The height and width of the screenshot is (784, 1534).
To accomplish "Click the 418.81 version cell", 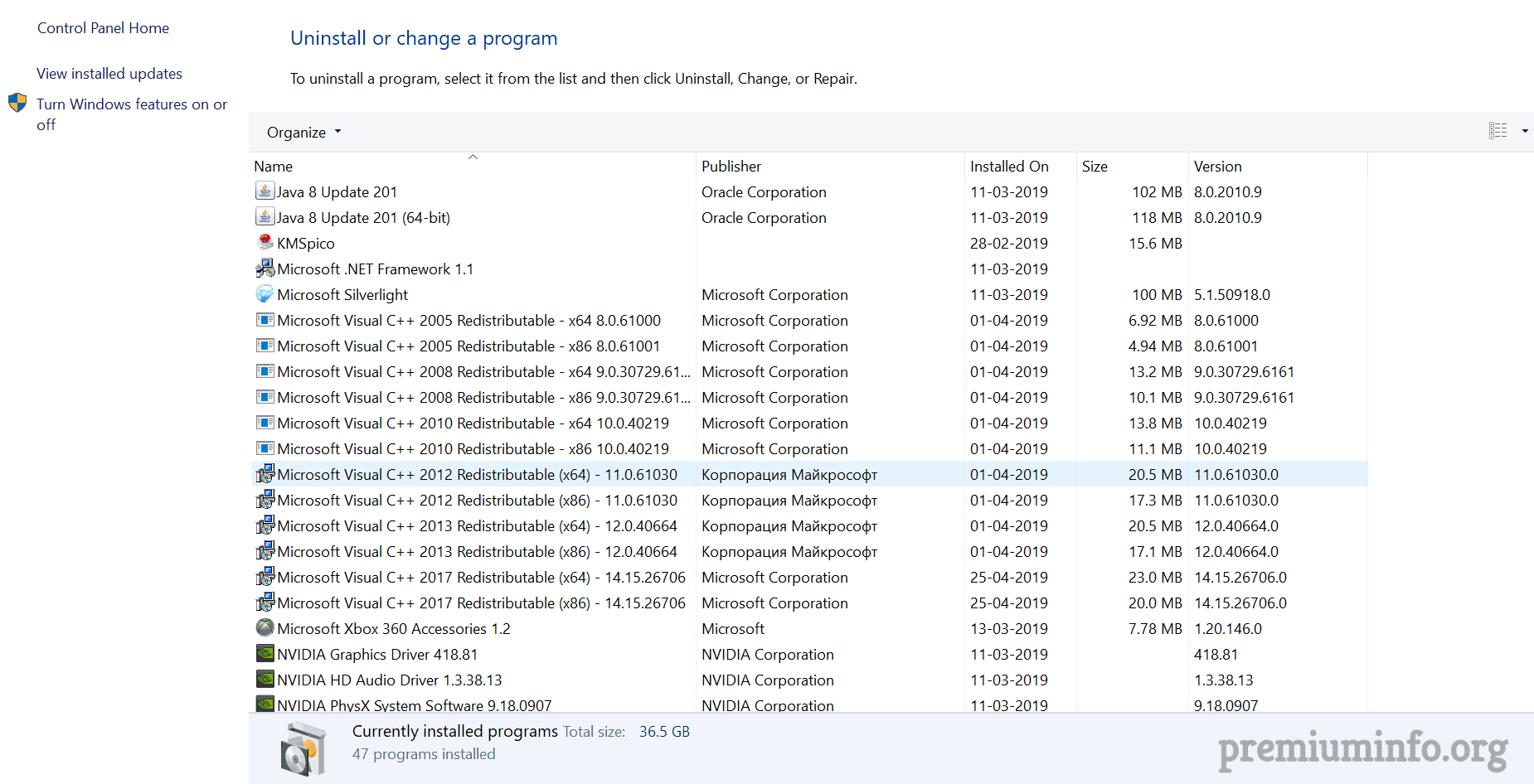I will tap(1216, 655).
